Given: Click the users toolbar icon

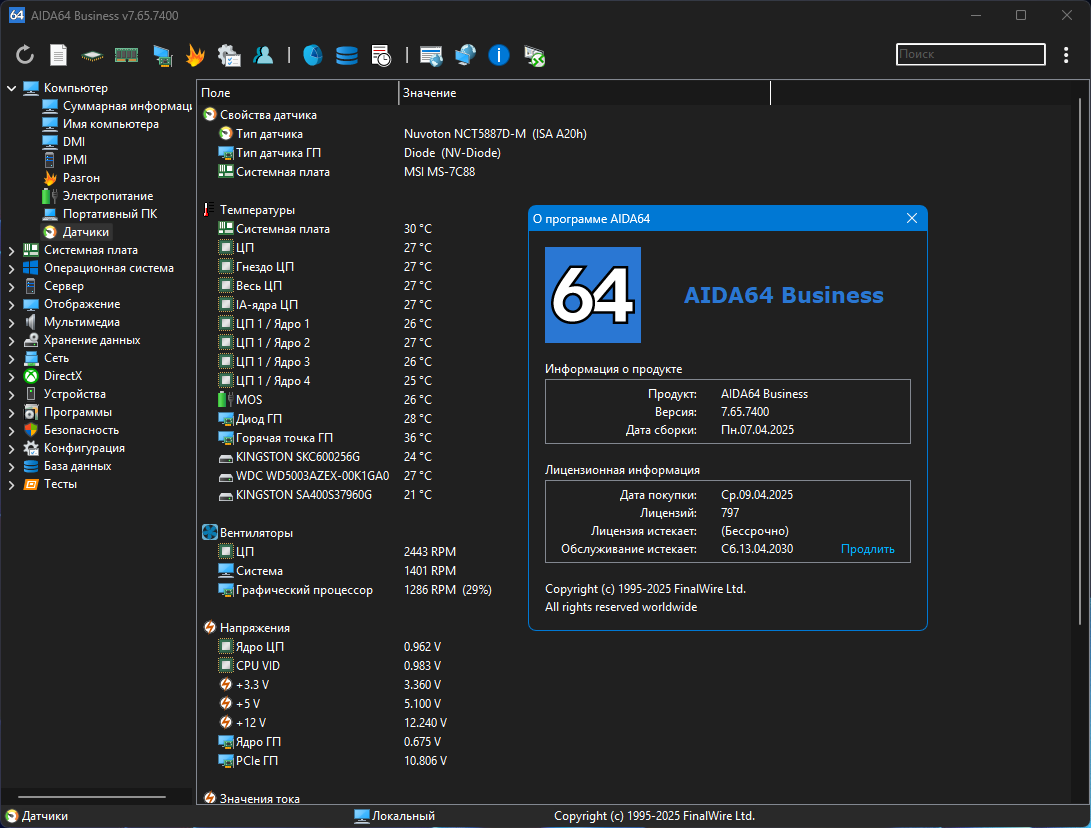Looking at the screenshot, I should pos(263,55).
